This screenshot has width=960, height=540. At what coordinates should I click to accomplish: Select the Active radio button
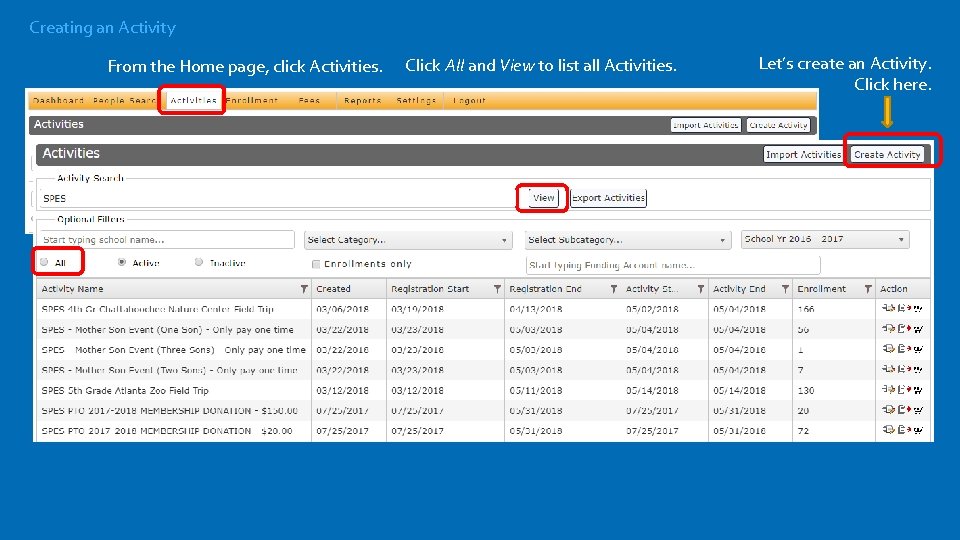pos(122,262)
